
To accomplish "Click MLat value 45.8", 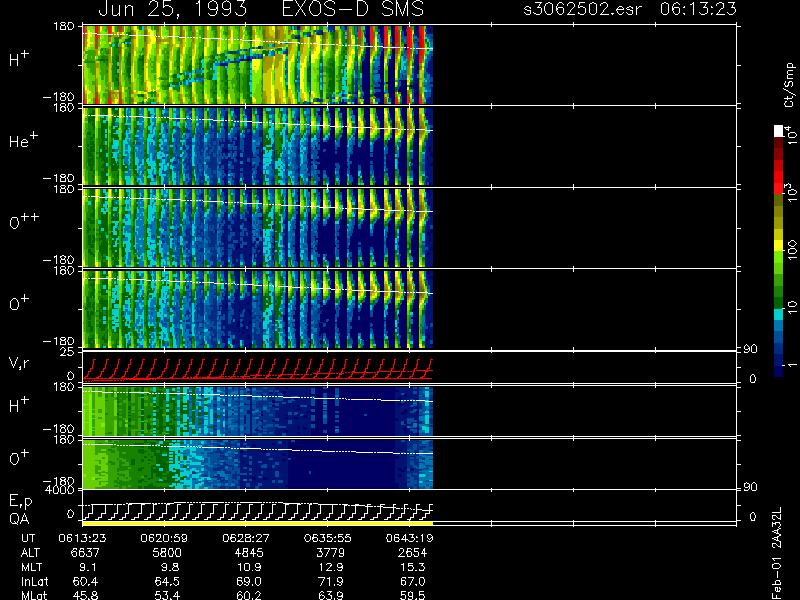I will (x=85, y=595).
